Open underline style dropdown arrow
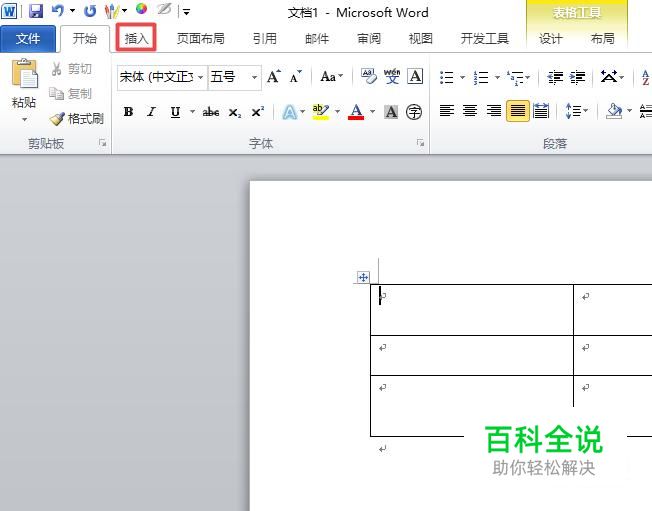 coord(192,111)
